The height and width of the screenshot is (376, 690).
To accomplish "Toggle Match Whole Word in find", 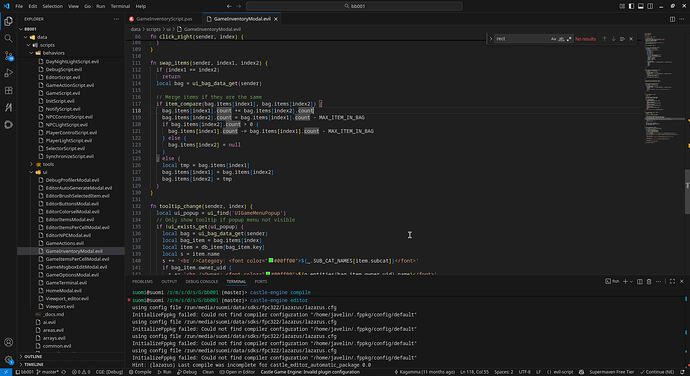I will point(561,39).
